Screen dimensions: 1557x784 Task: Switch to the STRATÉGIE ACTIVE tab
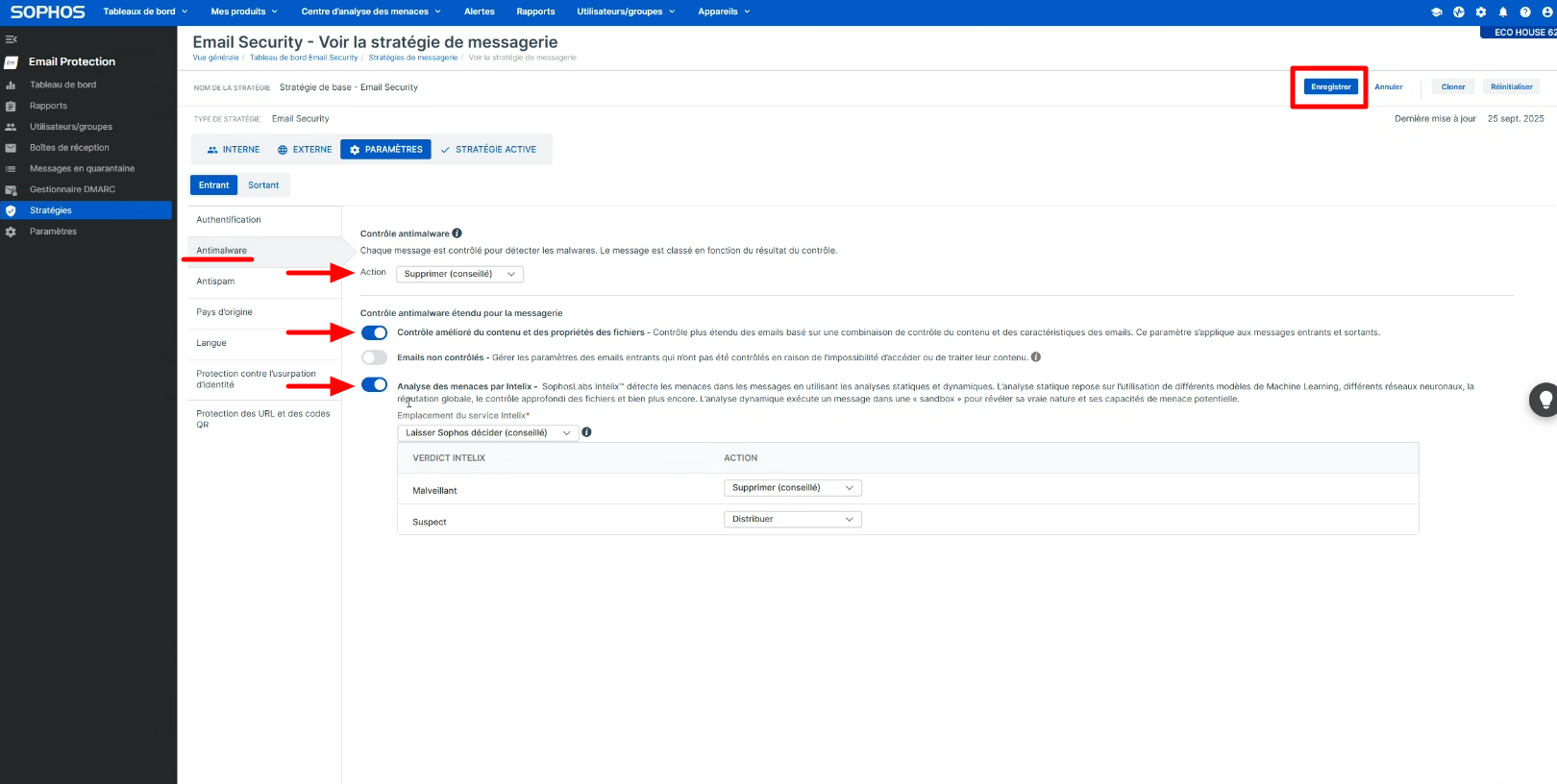point(488,150)
